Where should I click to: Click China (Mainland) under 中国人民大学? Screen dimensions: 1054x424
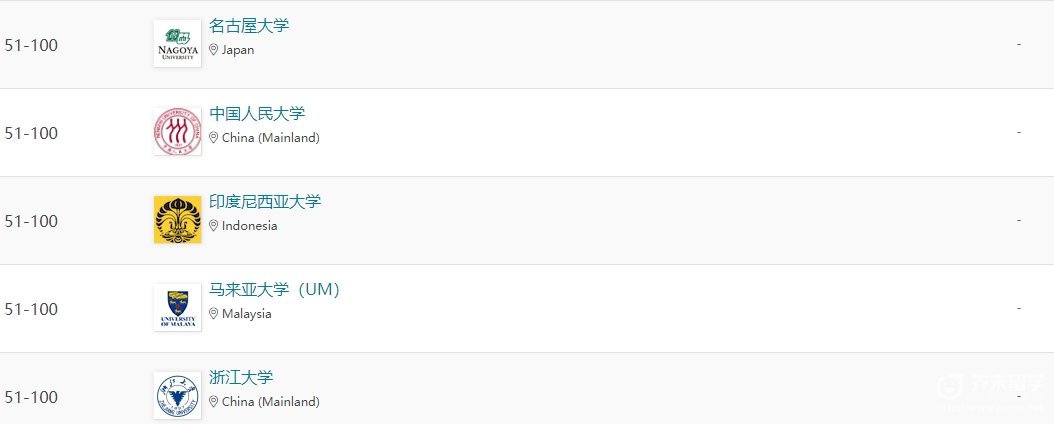pyautogui.click(x=271, y=138)
